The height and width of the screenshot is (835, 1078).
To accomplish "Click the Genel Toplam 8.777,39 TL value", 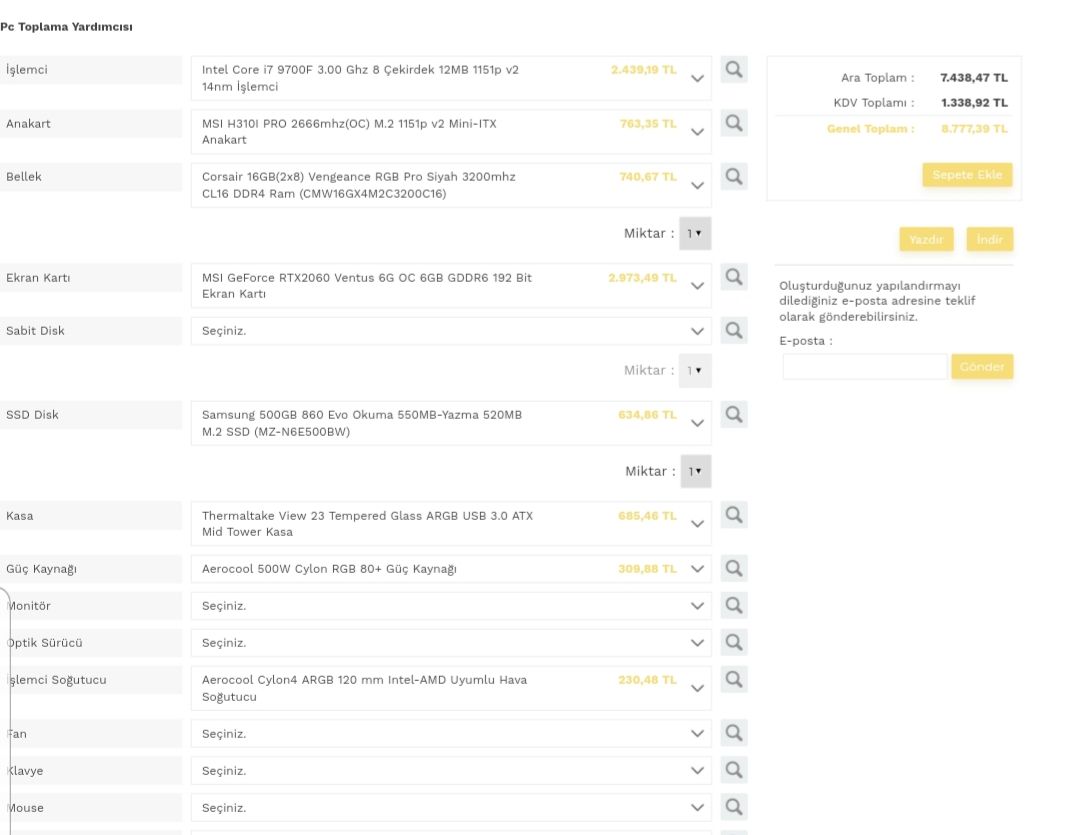I will click(974, 129).
